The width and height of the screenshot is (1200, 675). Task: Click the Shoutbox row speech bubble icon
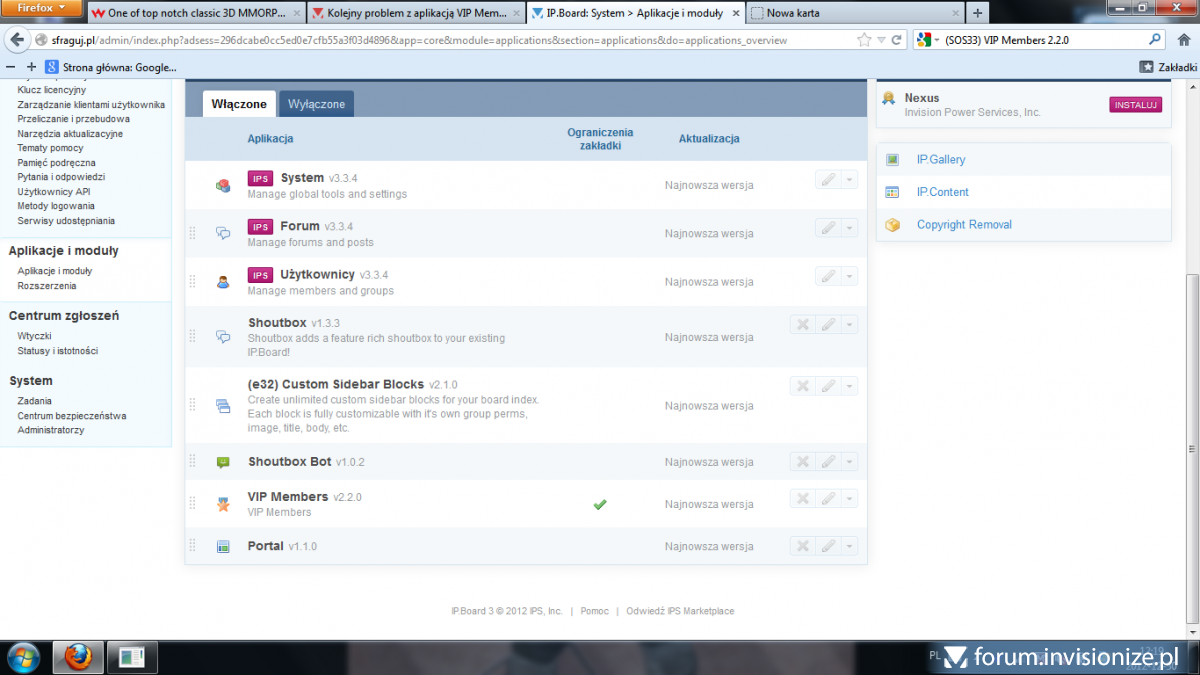(x=223, y=337)
